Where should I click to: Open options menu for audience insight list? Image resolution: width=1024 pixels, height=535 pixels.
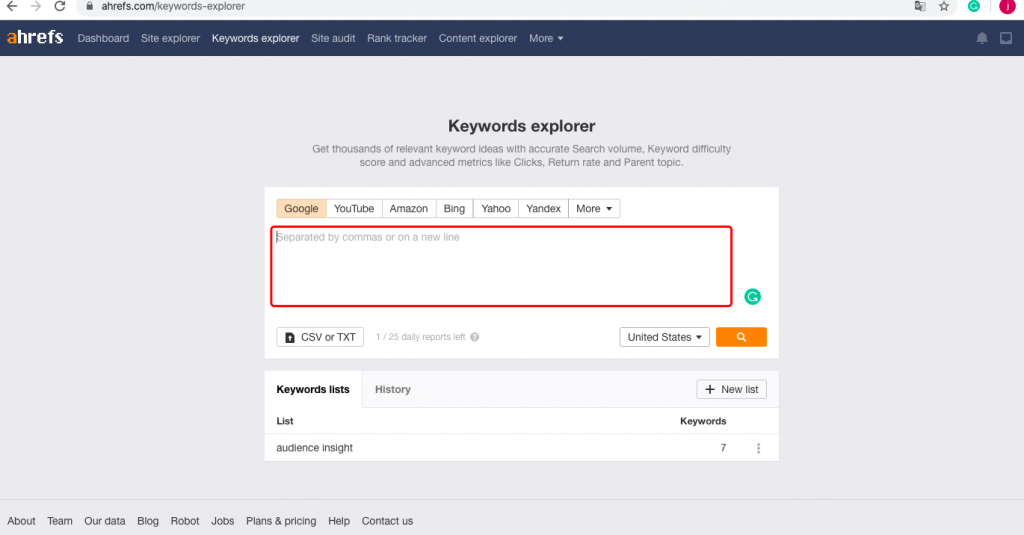coord(758,448)
